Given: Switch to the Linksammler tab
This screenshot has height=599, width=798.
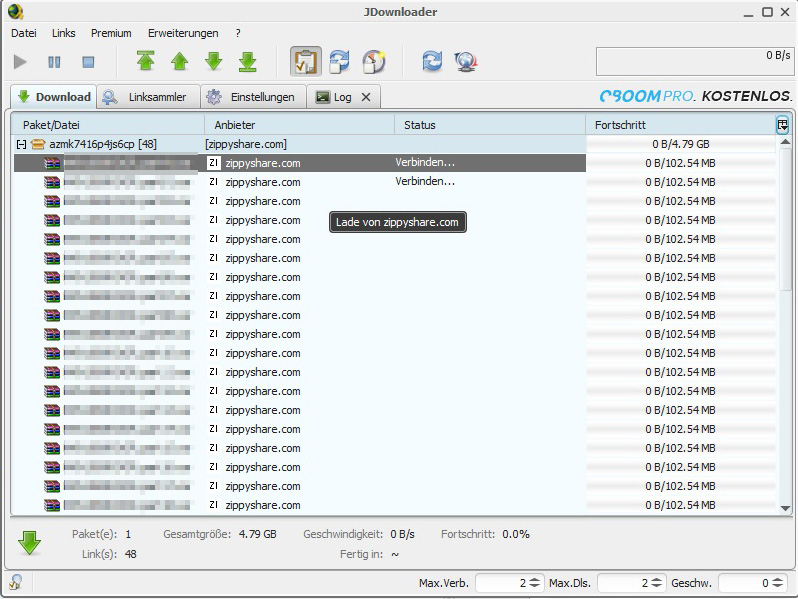Looking at the screenshot, I should 147,97.
